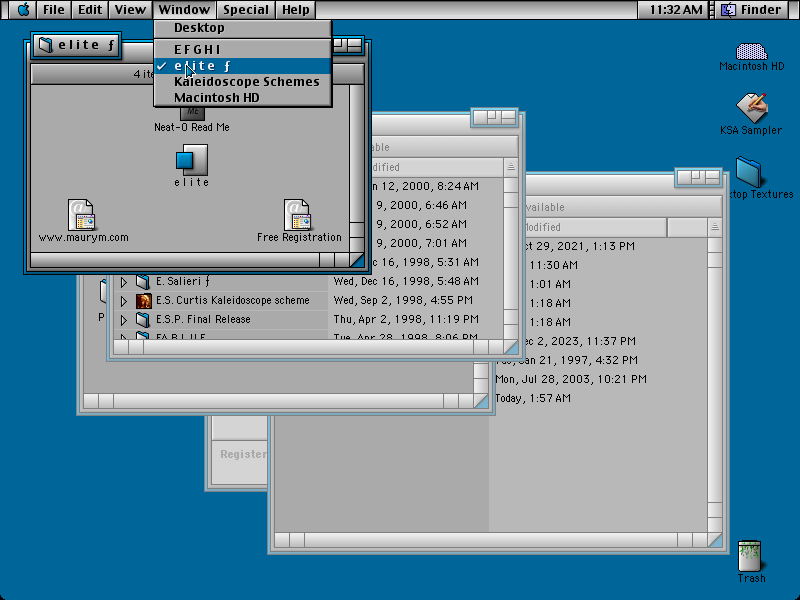Image resolution: width=800 pixels, height=600 pixels.
Task: Click the resize grip of elite ƒ window
Action: [x=357, y=260]
